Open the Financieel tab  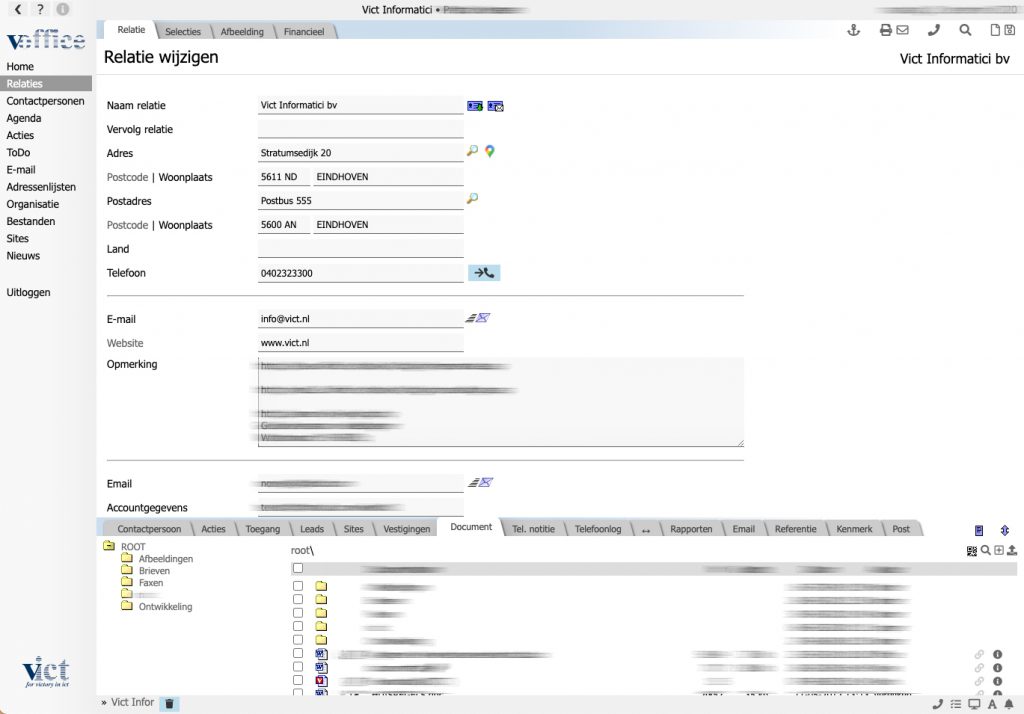tap(304, 31)
